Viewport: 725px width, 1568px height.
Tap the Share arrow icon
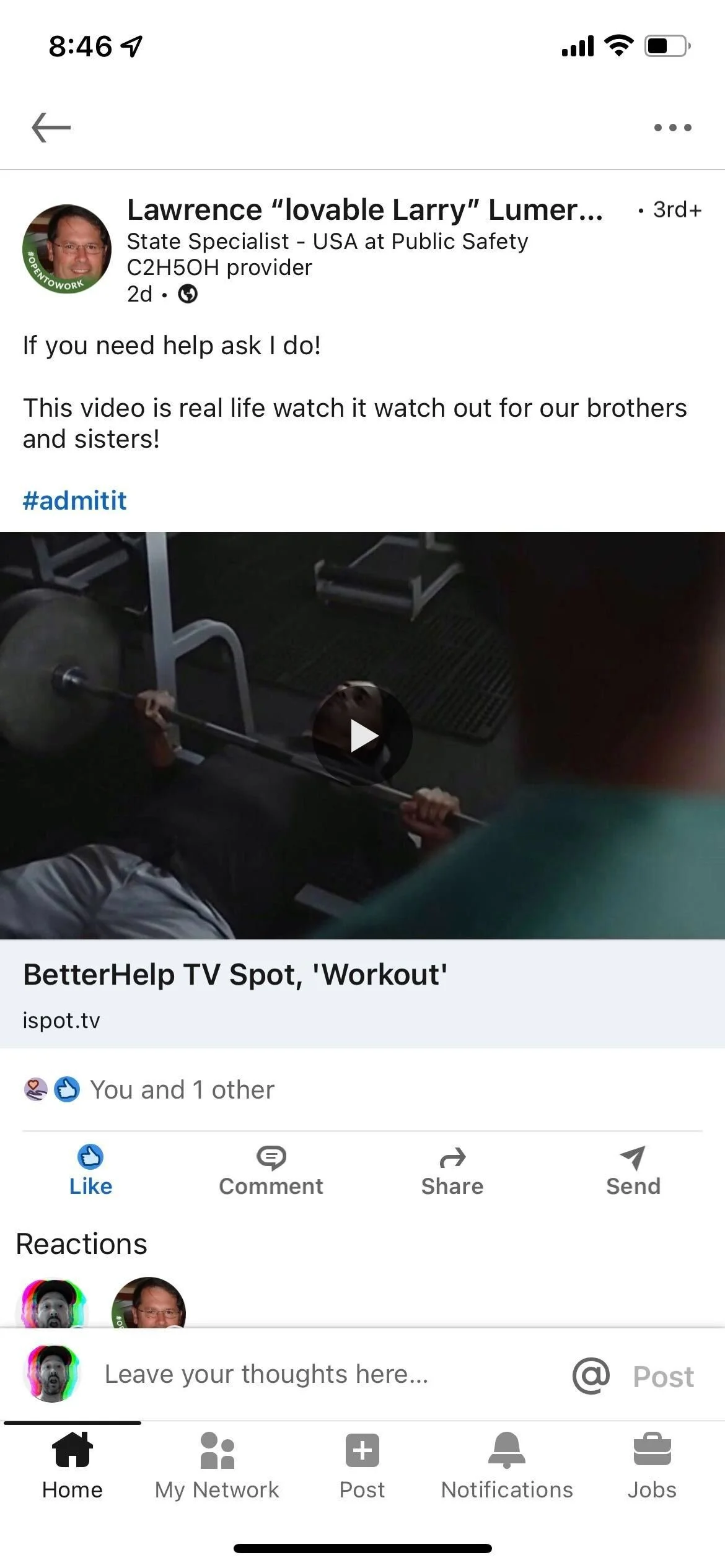coord(452,1157)
